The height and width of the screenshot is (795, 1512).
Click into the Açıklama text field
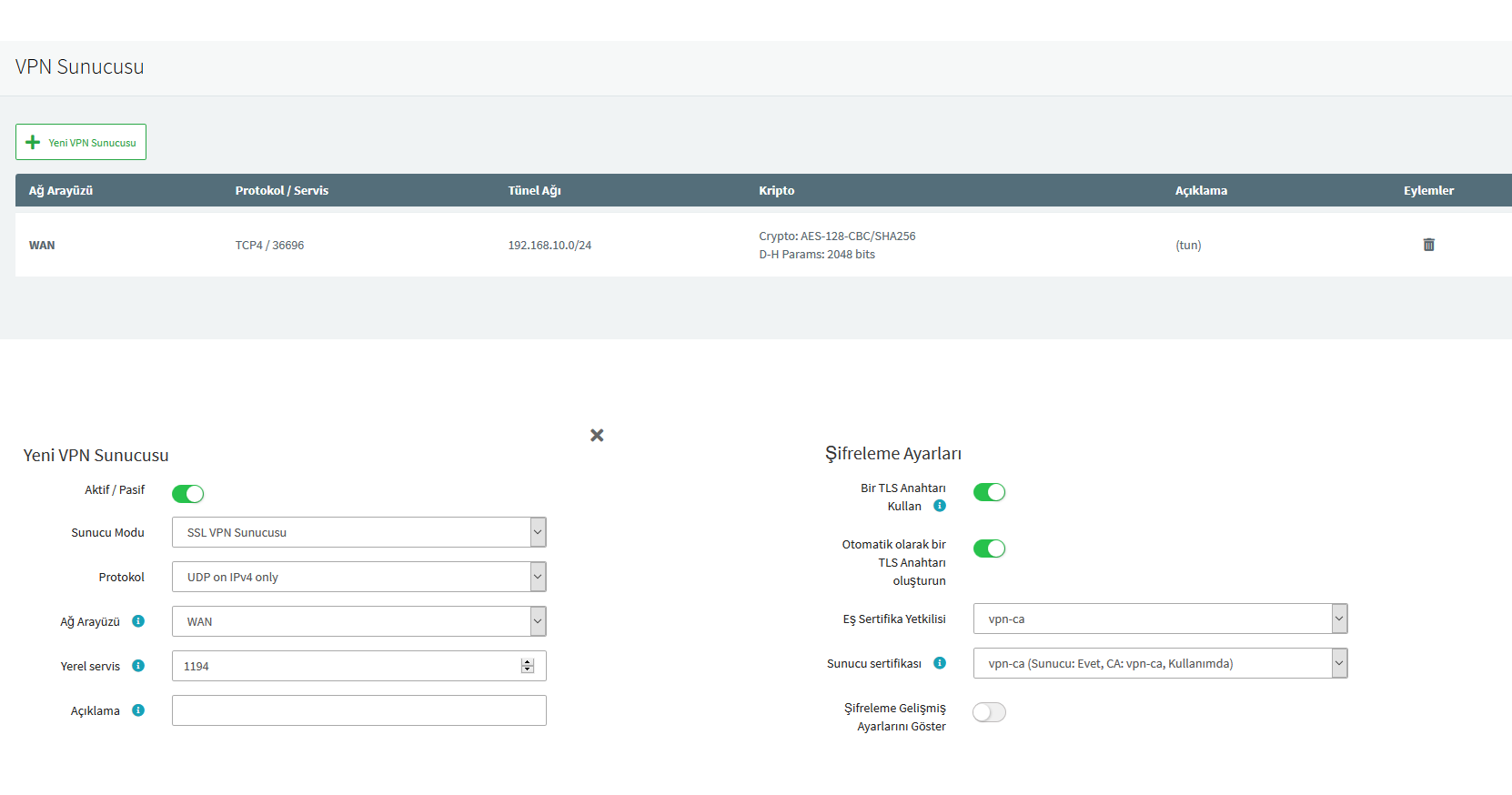pos(358,710)
